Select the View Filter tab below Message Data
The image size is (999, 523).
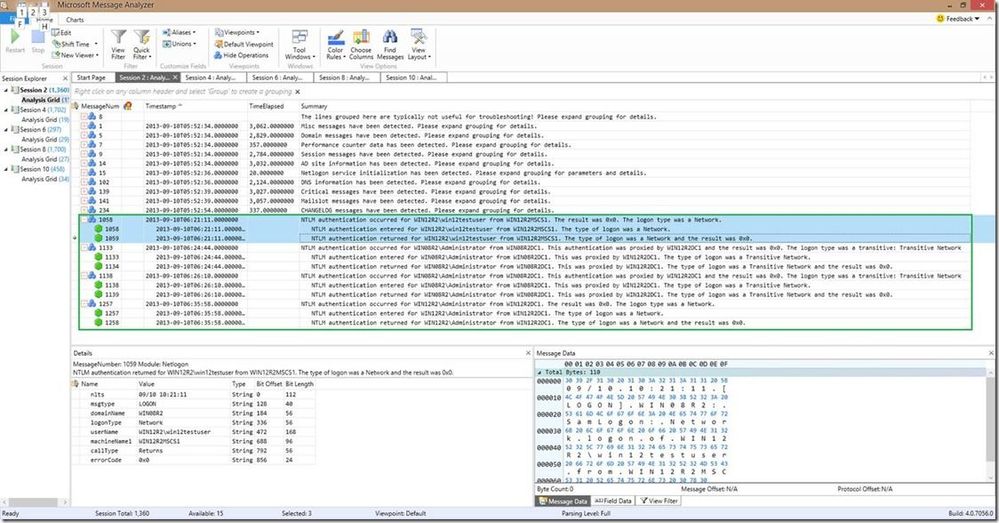(x=659, y=501)
